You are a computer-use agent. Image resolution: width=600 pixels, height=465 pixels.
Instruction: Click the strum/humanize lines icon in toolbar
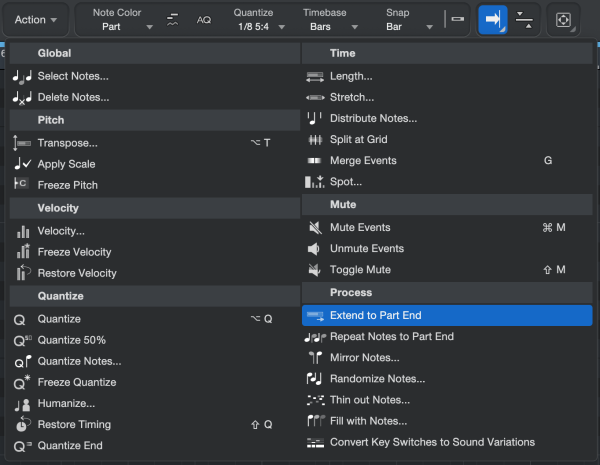pos(173,20)
